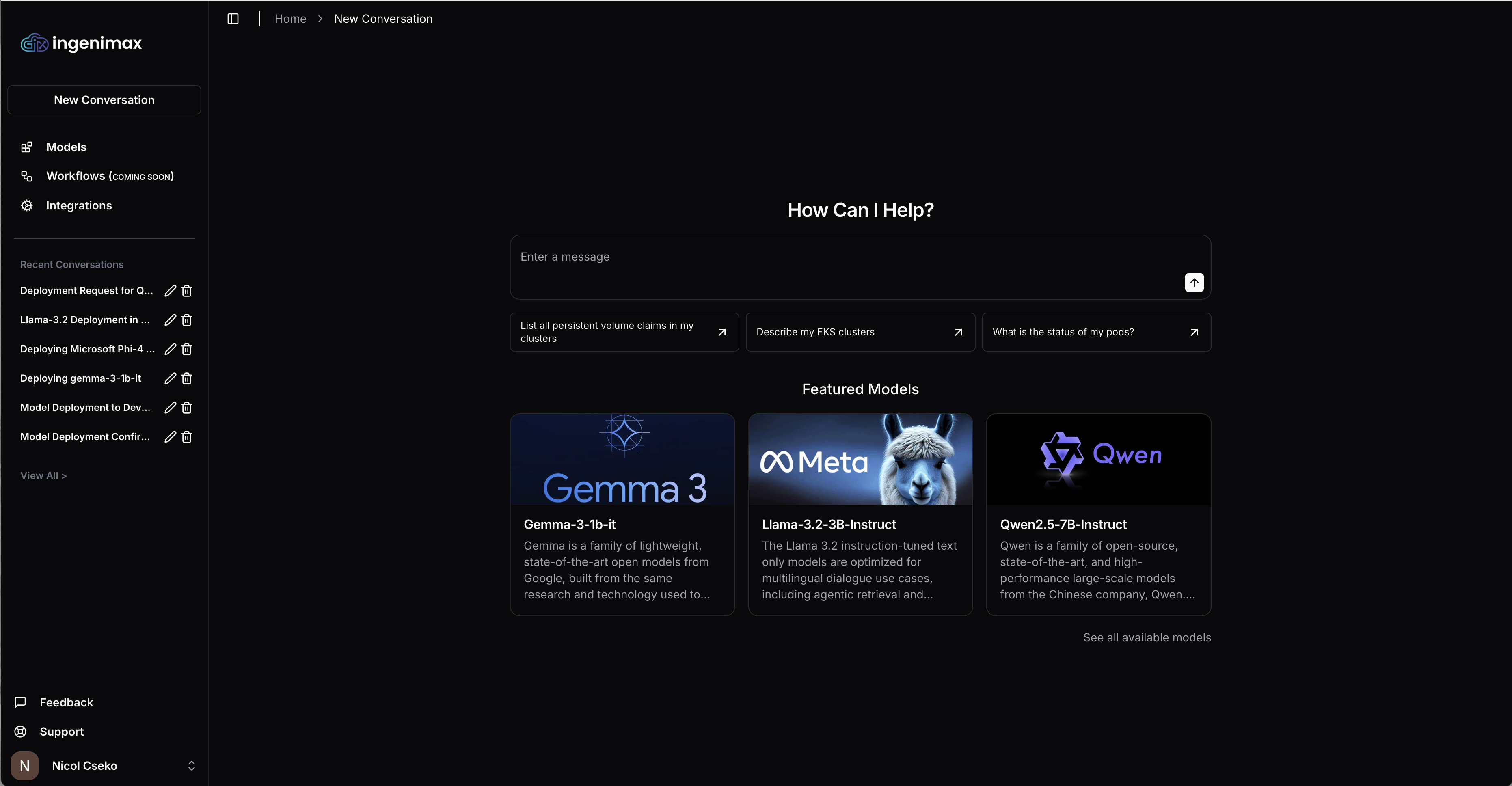Viewport: 1512px width, 786px height.
Task: Click the ingenimax logo
Action: click(x=82, y=43)
